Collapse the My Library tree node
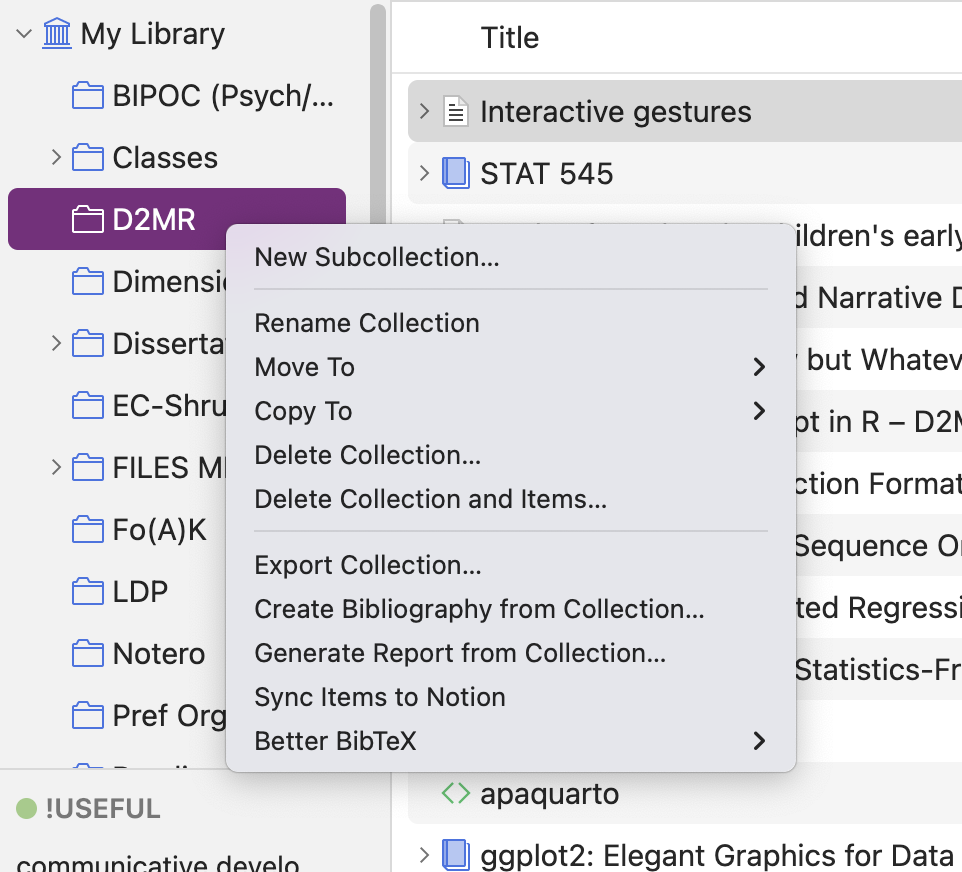The height and width of the screenshot is (872, 962). pyautogui.click(x=22, y=33)
